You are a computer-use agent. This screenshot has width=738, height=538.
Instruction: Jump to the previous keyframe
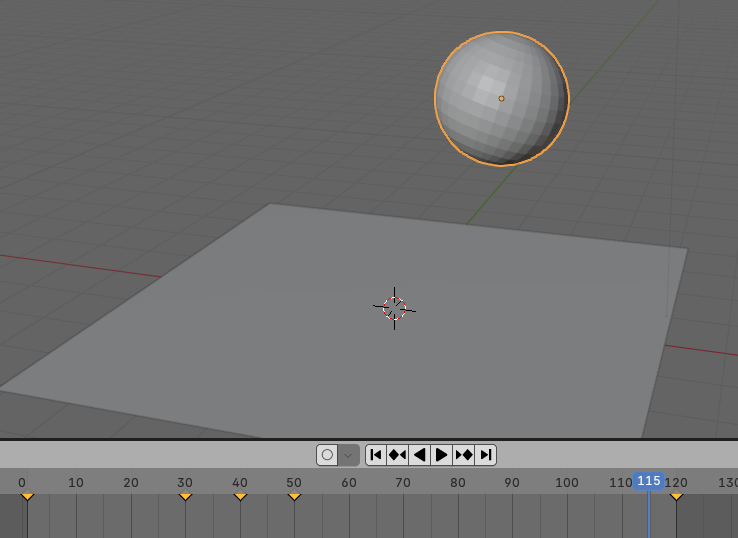(x=398, y=455)
